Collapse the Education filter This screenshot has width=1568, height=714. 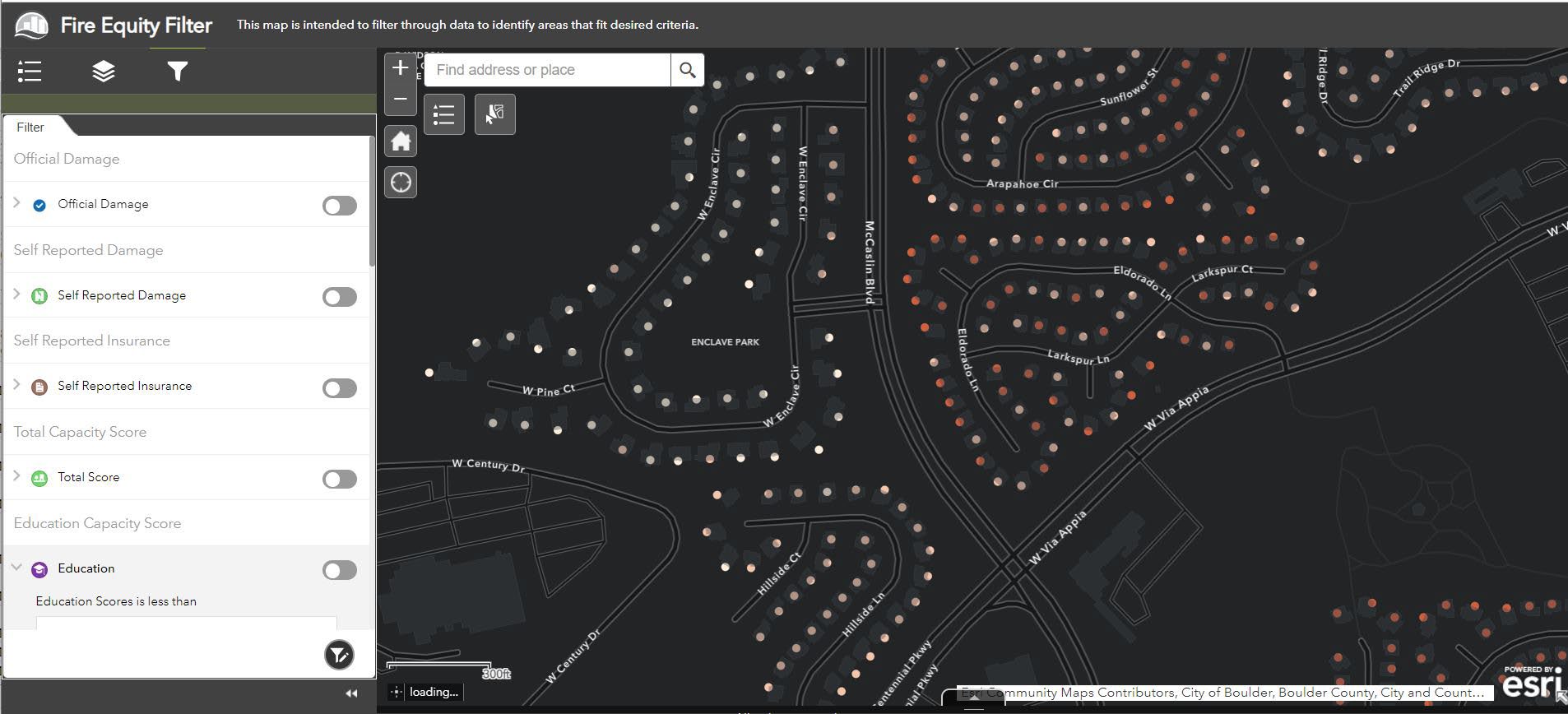pos(16,567)
